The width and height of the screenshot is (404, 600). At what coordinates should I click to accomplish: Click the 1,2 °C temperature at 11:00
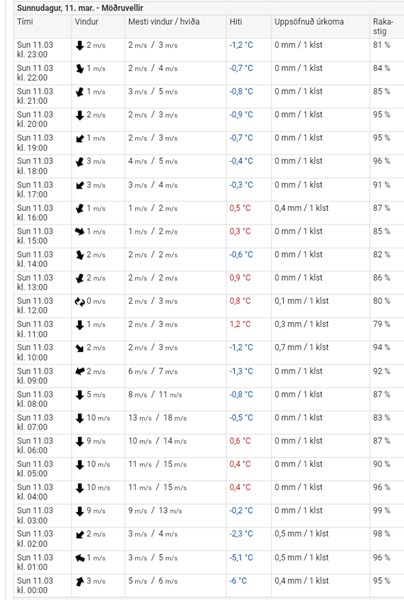pyautogui.click(x=240, y=324)
